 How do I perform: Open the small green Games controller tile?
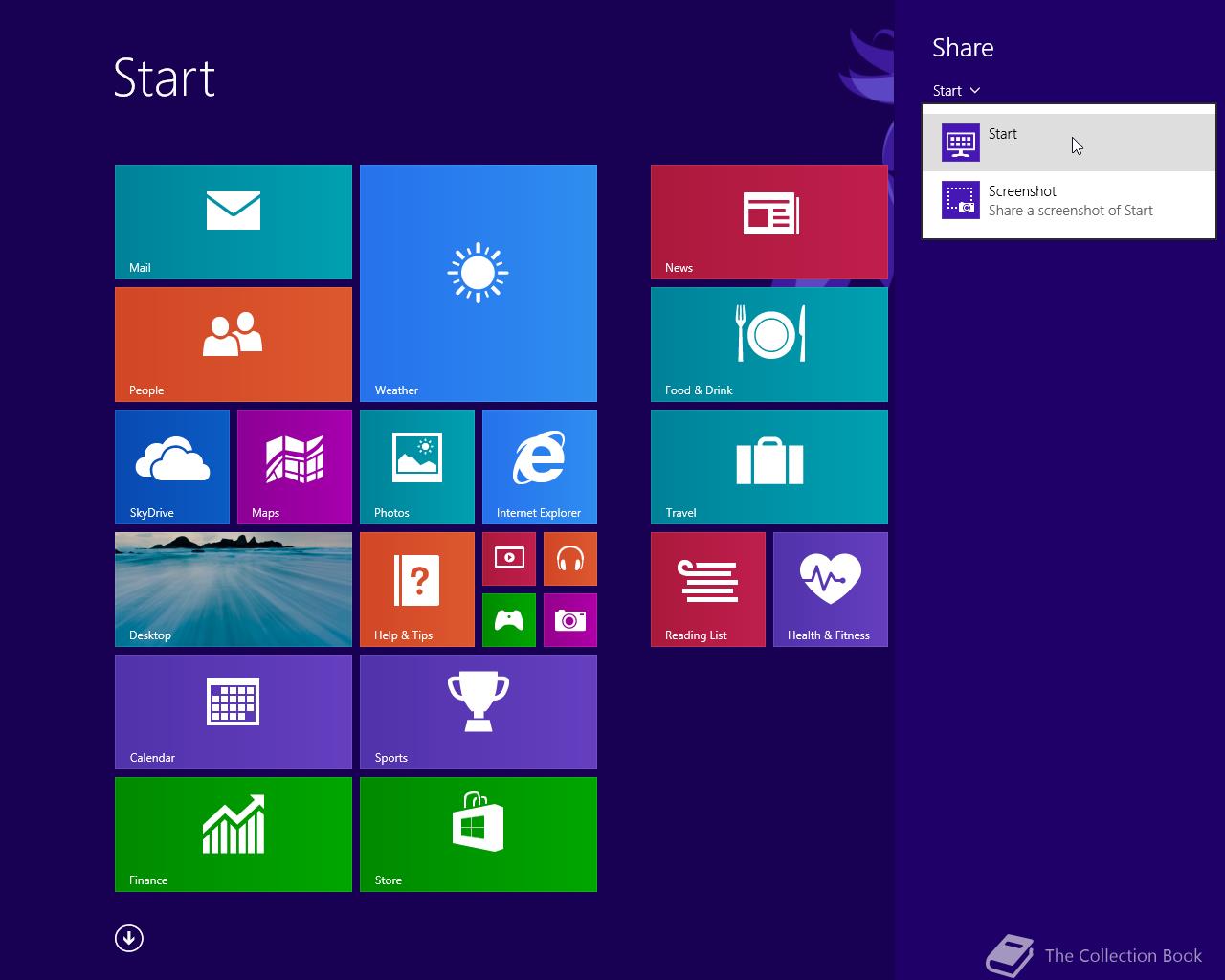tap(509, 620)
